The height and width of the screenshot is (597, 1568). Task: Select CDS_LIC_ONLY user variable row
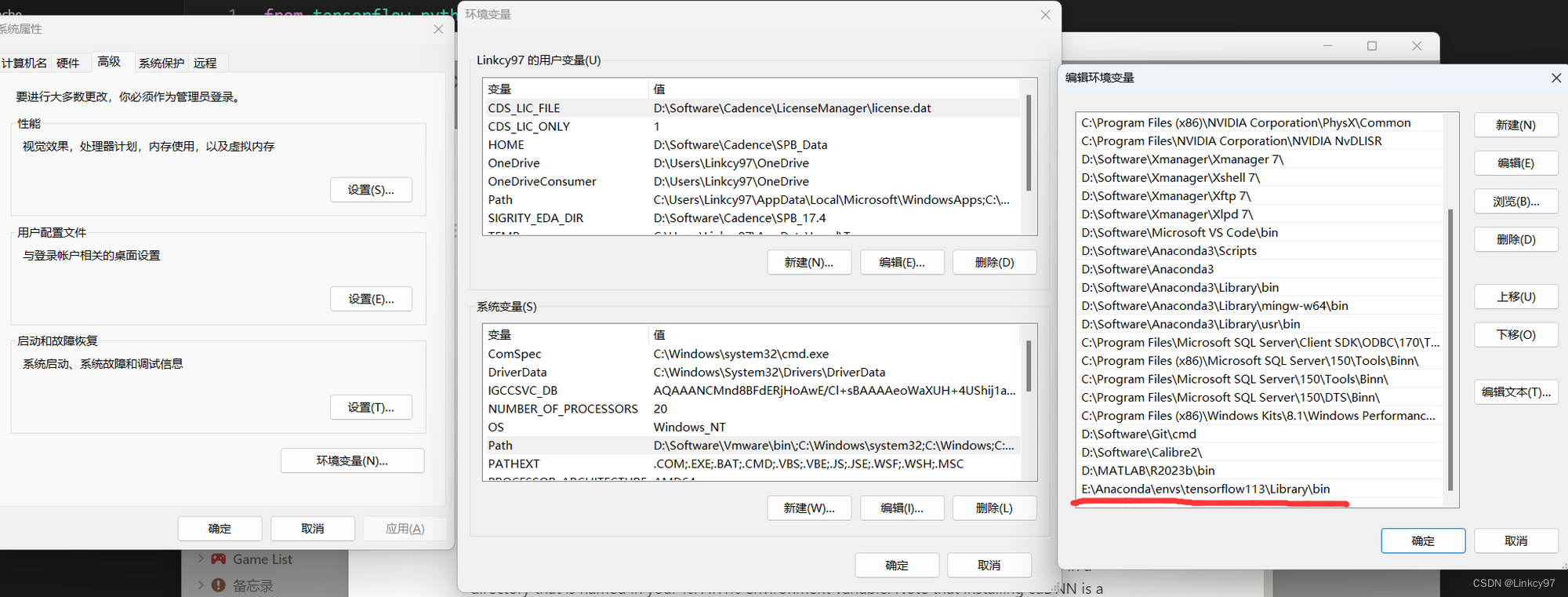pos(752,126)
